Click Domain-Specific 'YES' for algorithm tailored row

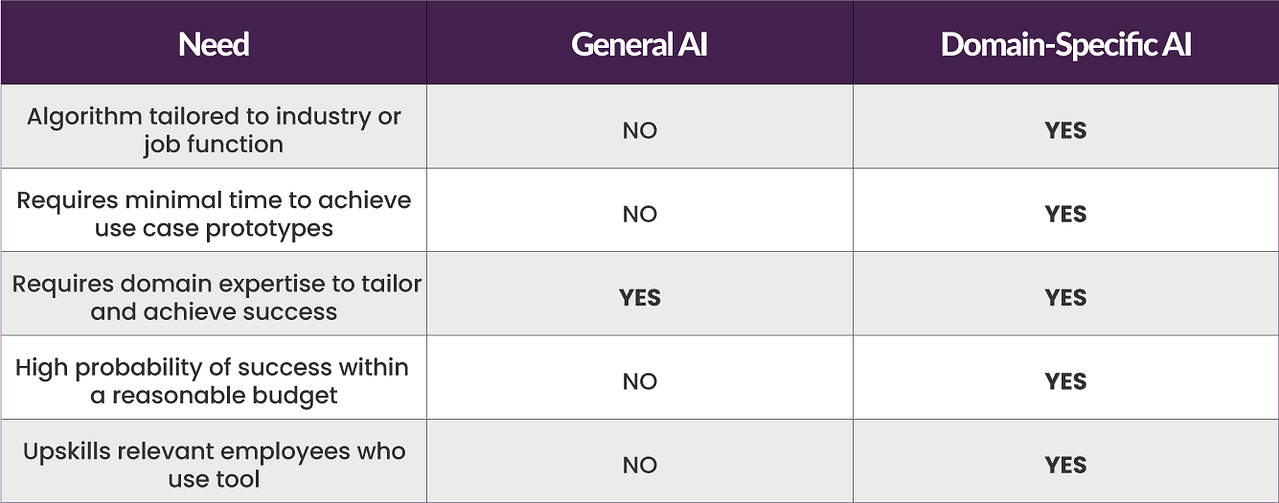pos(1066,131)
